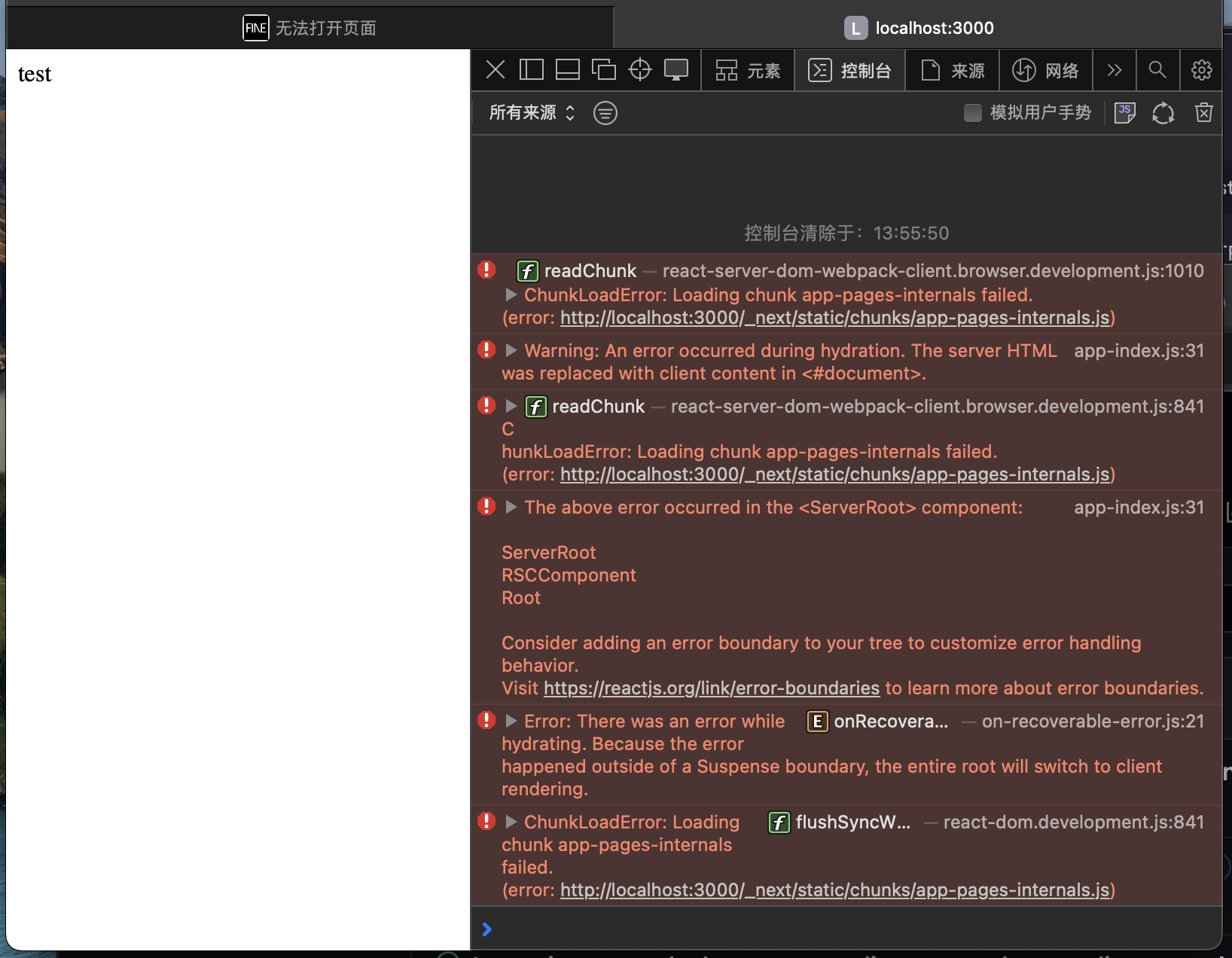1232x958 pixels.
Task: Open the console message filter icon
Action: pos(605,113)
